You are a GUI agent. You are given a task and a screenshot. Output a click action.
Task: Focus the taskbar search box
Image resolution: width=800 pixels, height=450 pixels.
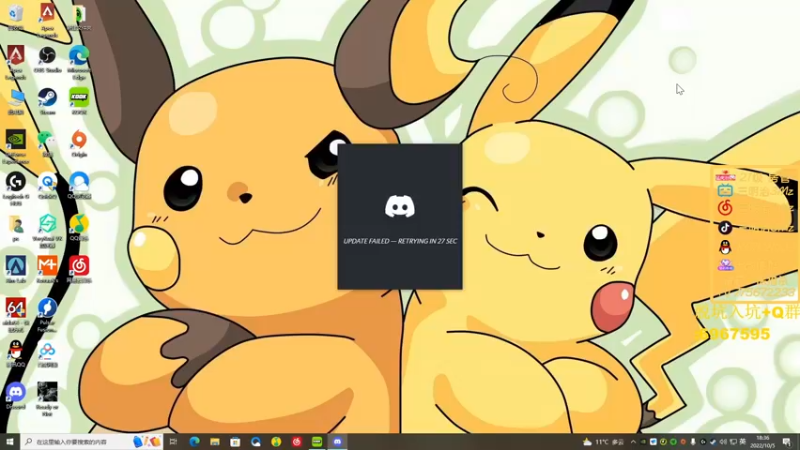pos(91,442)
